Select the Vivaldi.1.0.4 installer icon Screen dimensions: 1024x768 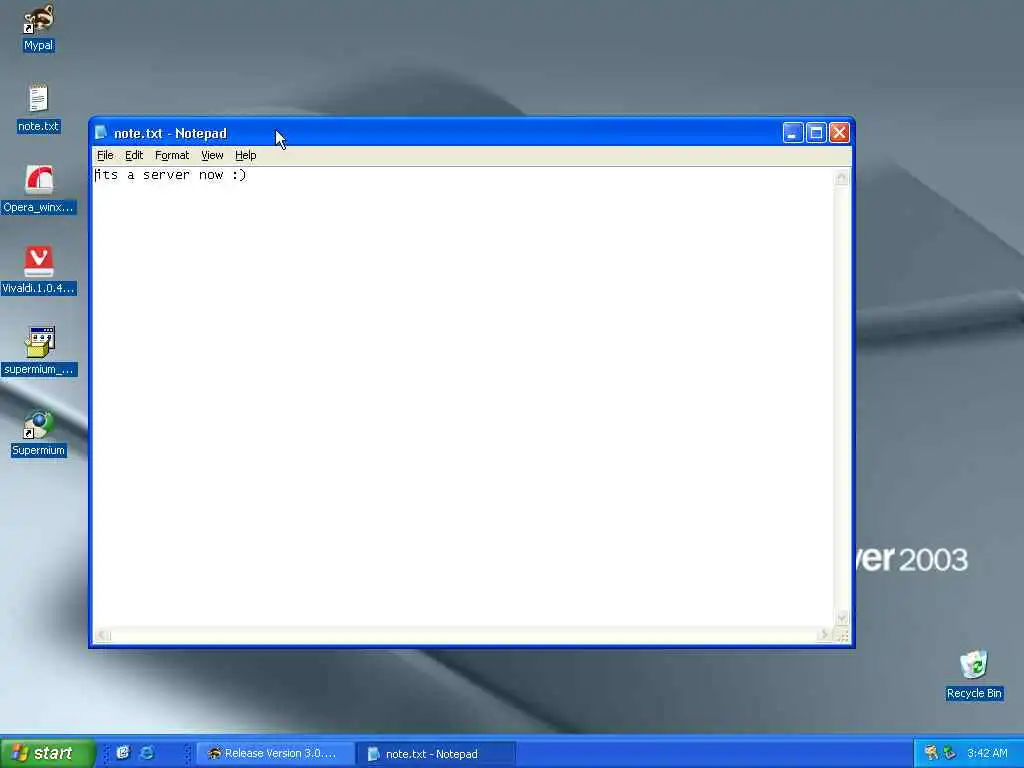click(x=39, y=270)
